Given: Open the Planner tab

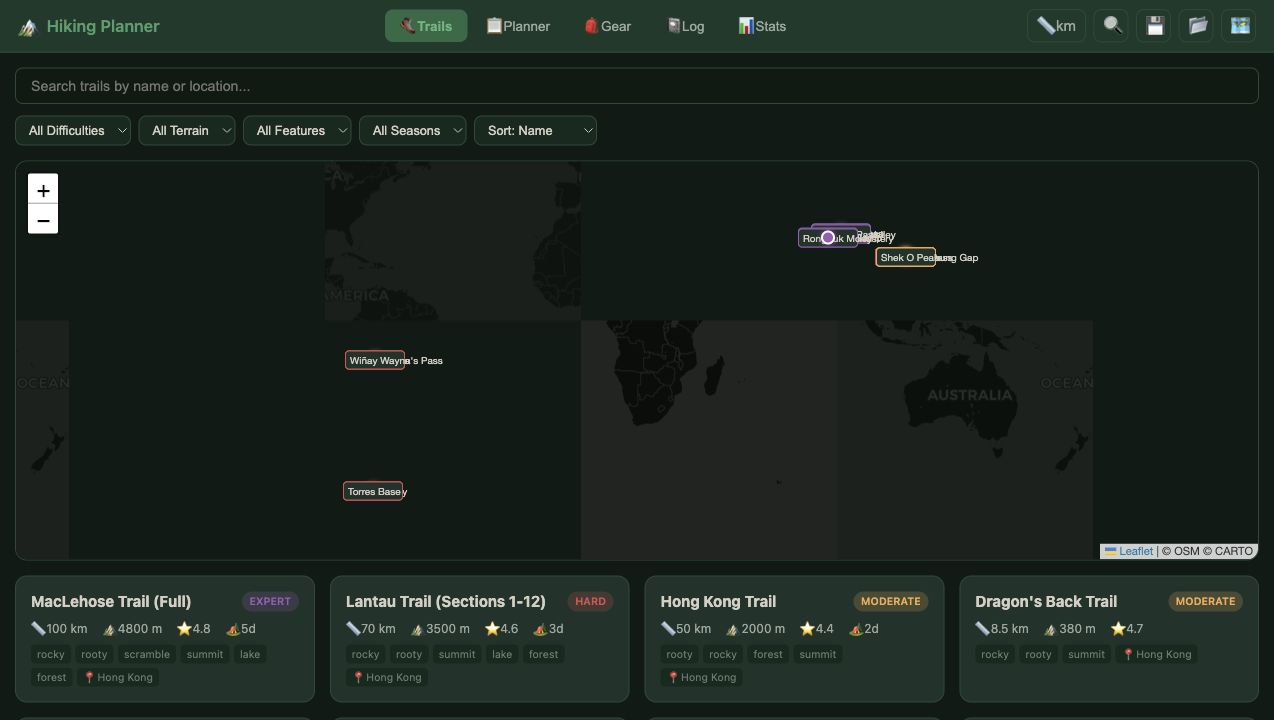Looking at the screenshot, I should point(518,26).
